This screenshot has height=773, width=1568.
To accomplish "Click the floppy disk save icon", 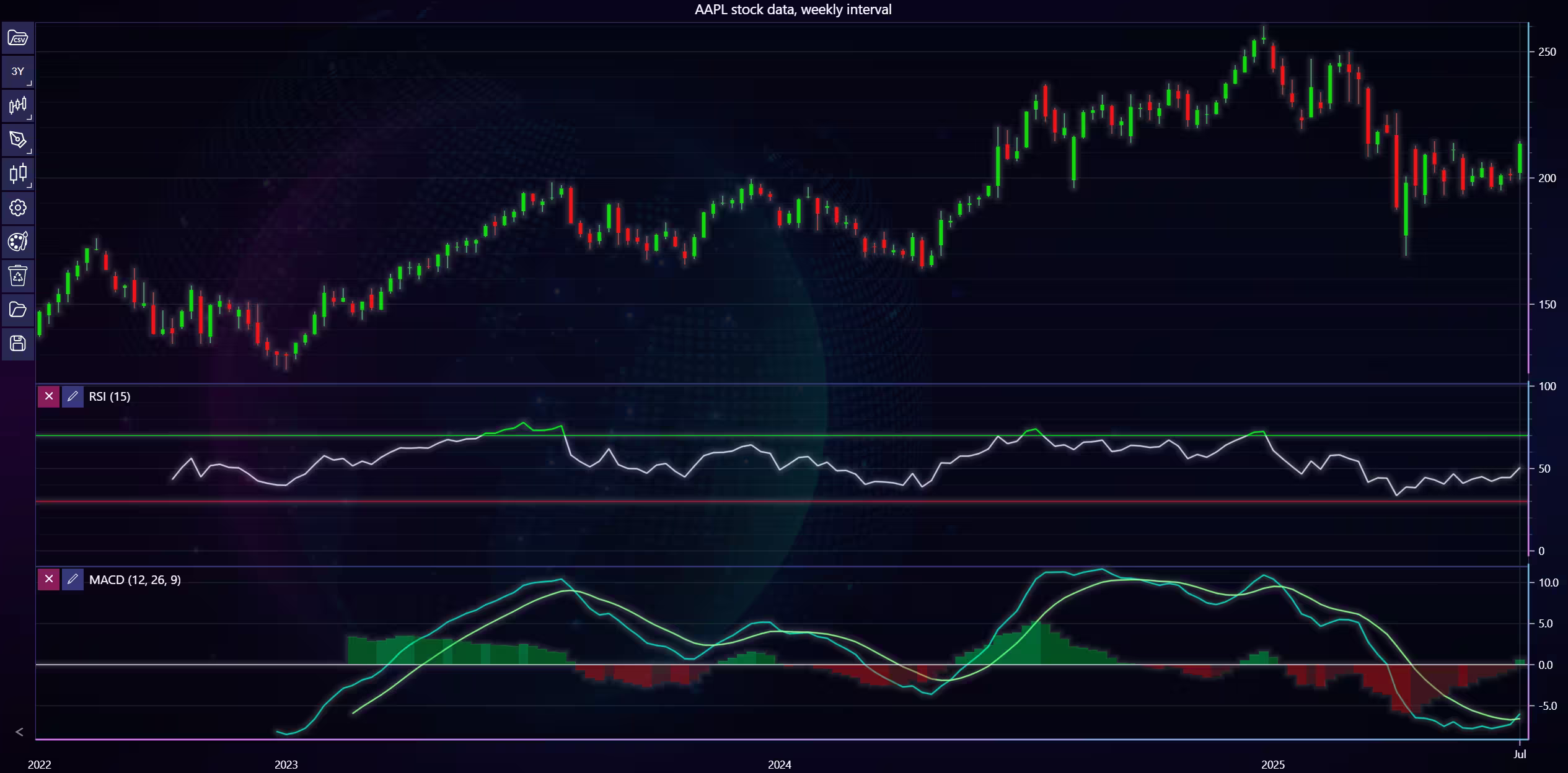I will click(x=18, y=344).
